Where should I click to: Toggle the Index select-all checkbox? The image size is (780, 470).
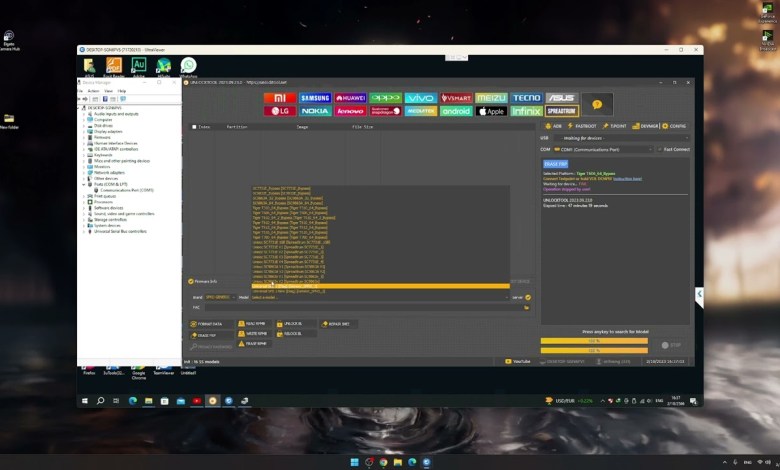click(x=195, y=127)
